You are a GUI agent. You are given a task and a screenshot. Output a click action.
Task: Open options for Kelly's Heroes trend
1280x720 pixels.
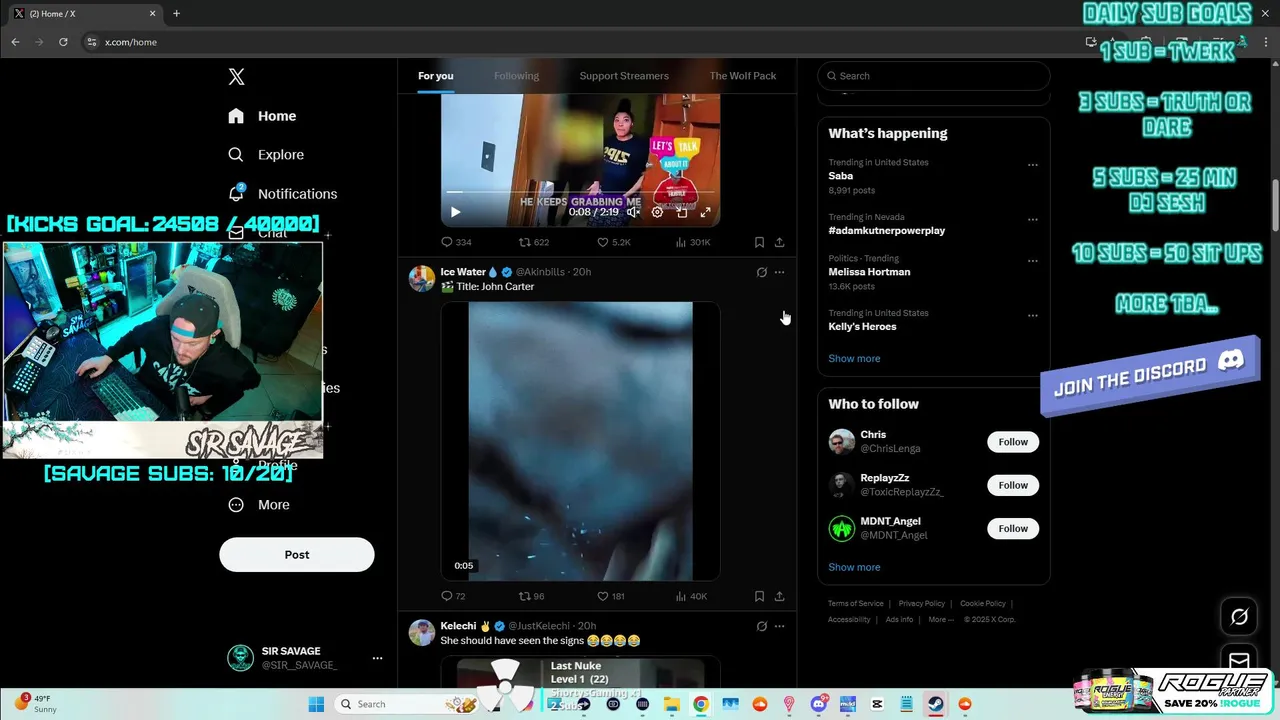pyautogui.click(x=1032, y=315)
